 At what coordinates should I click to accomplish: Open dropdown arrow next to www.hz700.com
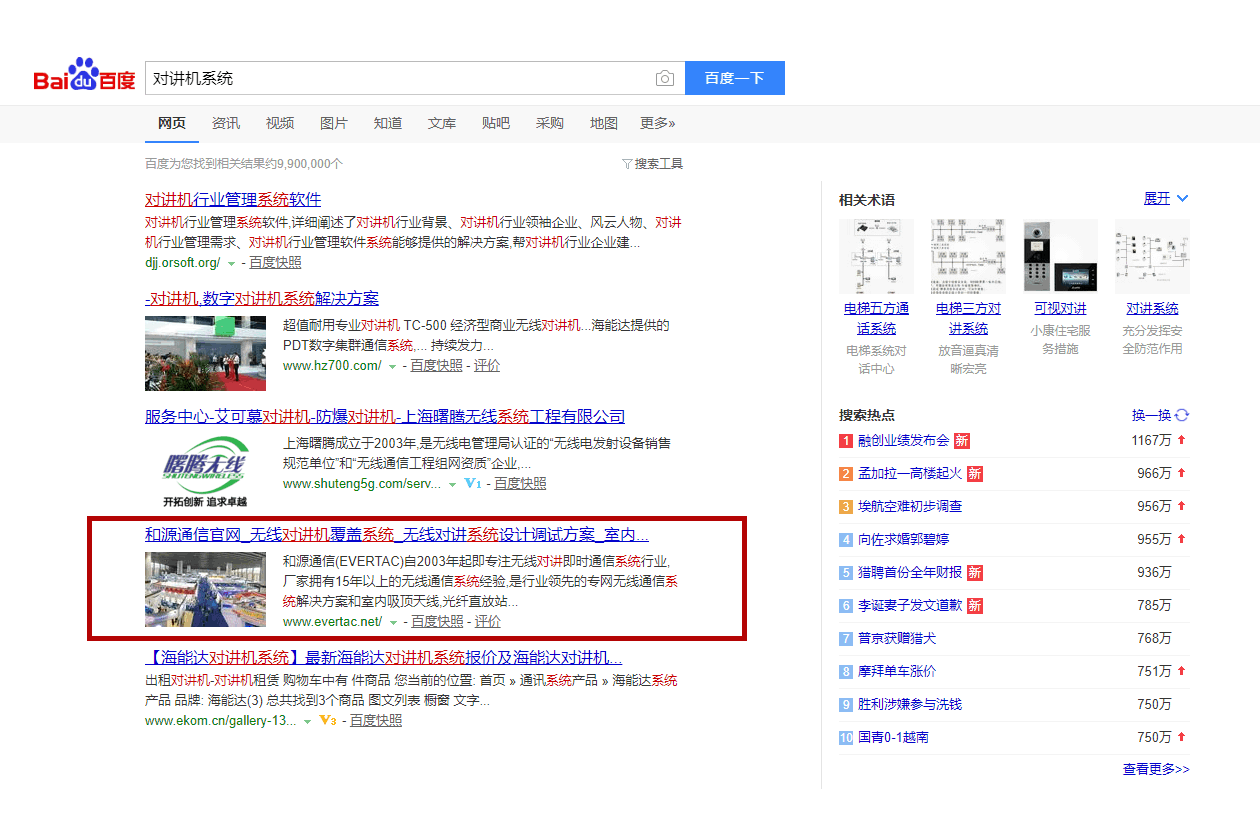(x=392, y=367)
